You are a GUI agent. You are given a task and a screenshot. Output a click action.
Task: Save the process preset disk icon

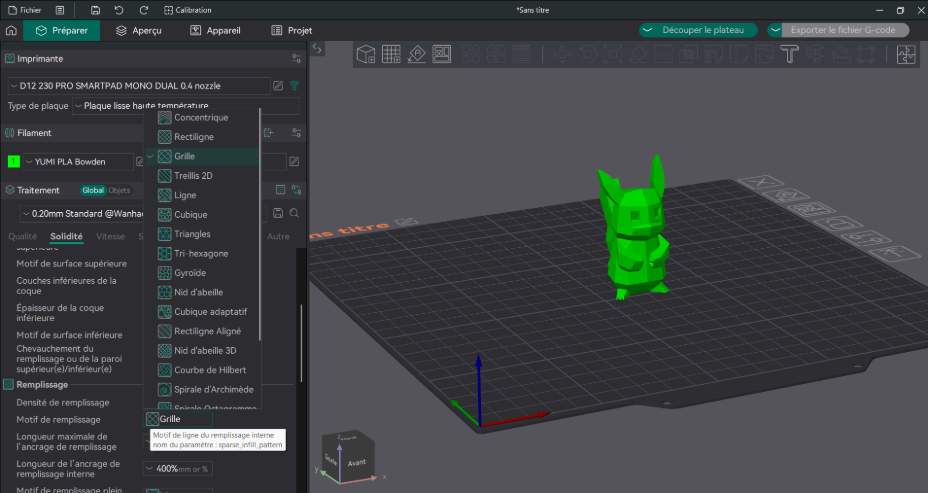[x=278, y=213]
